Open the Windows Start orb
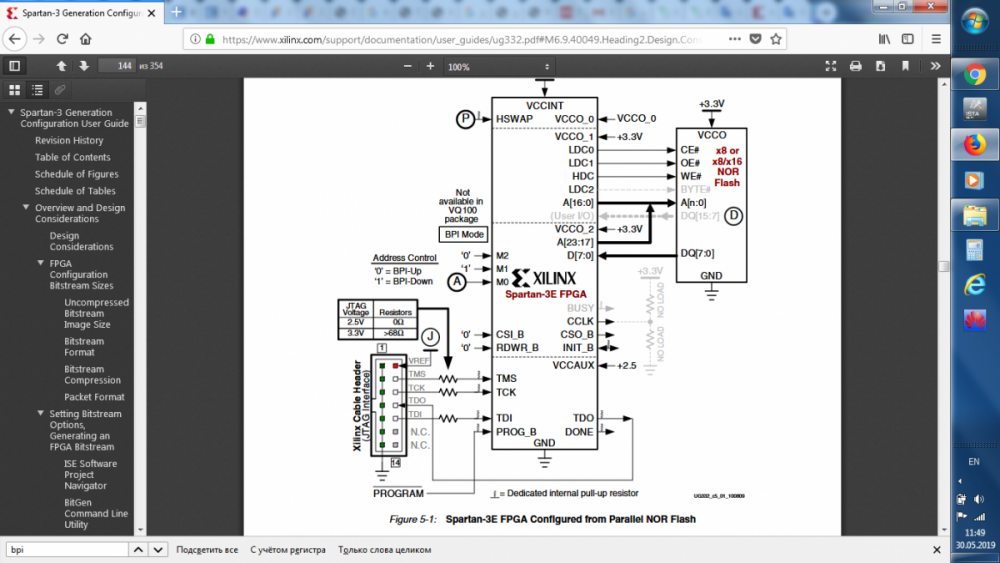 pos(974,22)
